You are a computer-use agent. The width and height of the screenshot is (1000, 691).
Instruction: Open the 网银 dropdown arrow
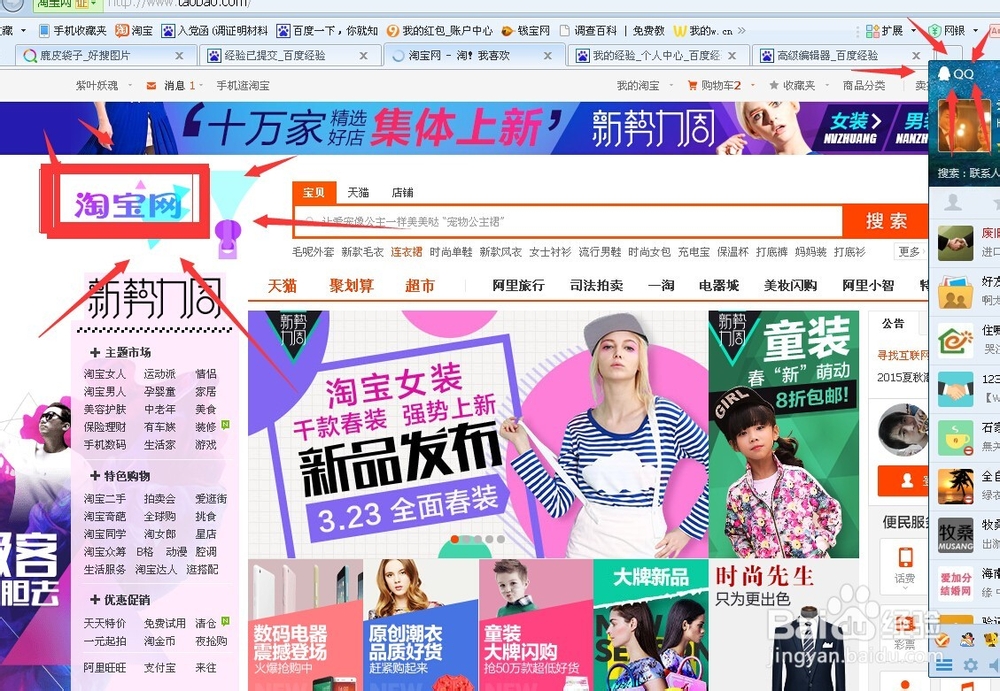[975, 31]
